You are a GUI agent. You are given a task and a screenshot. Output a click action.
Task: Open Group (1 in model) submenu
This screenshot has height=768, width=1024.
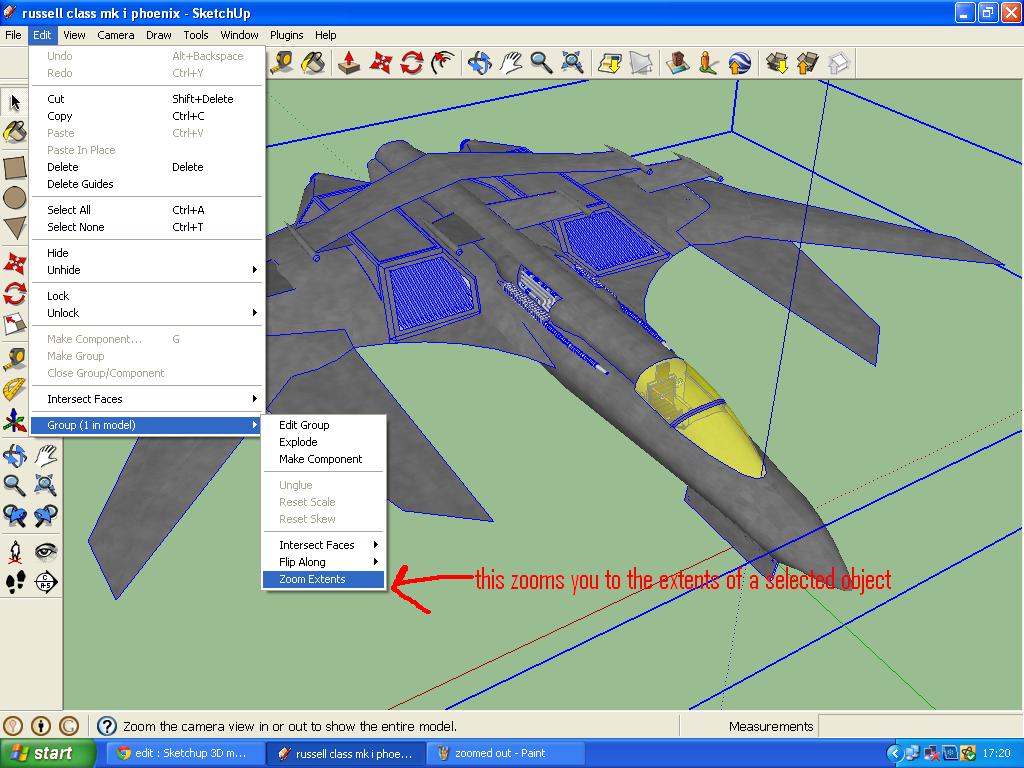(x=146, y=425)
